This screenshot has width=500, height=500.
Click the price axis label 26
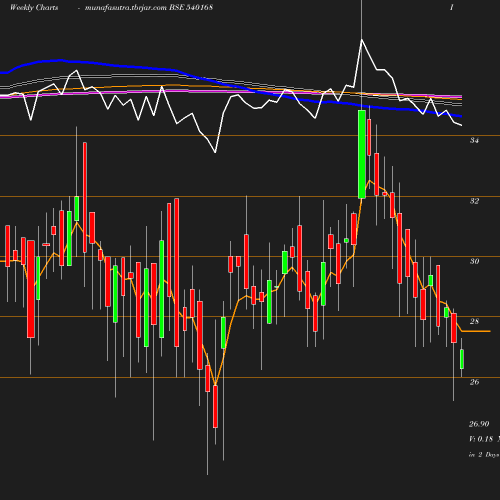point(474,382)
